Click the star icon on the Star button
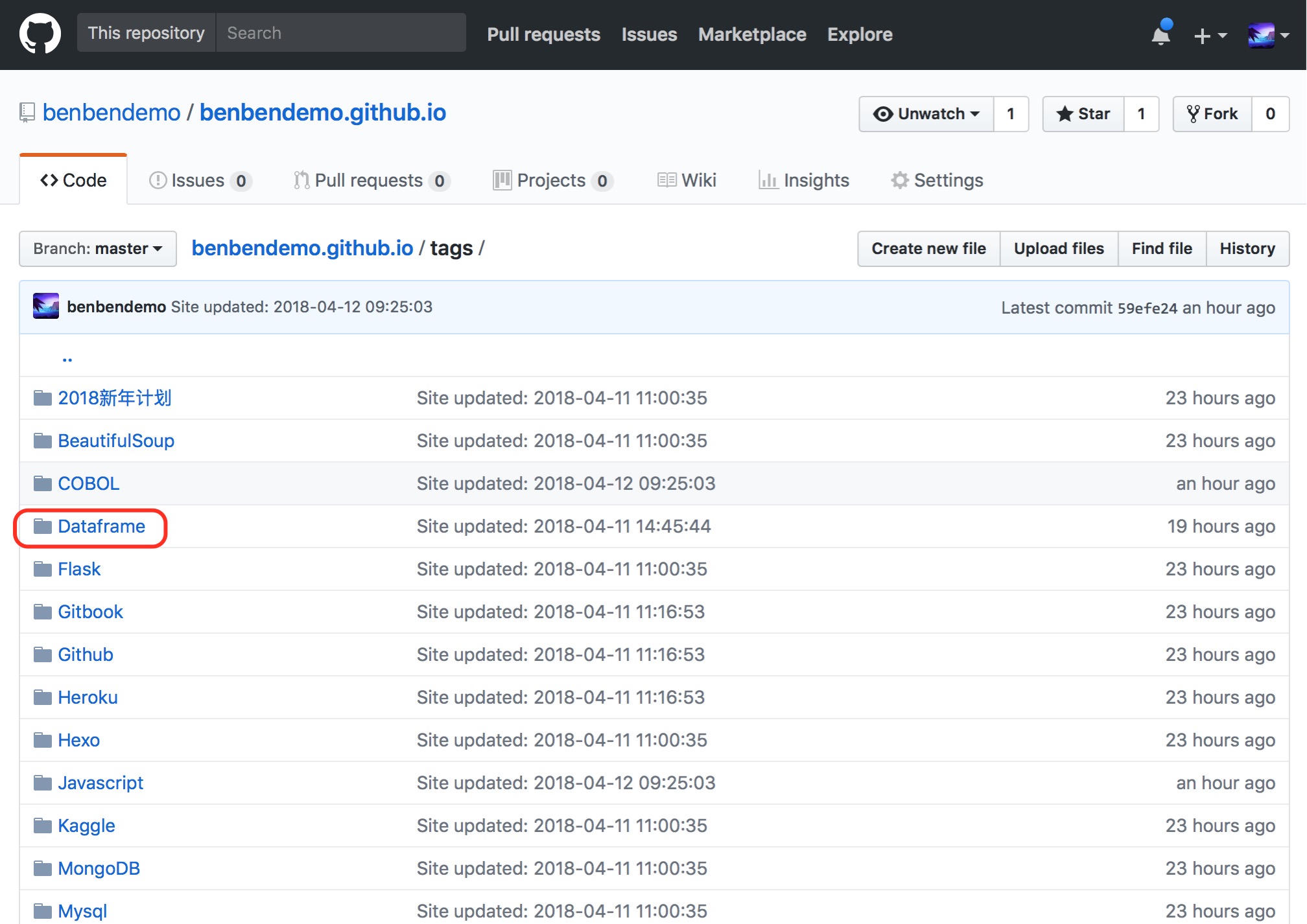1307x924 pixels. pos(1065,113)
